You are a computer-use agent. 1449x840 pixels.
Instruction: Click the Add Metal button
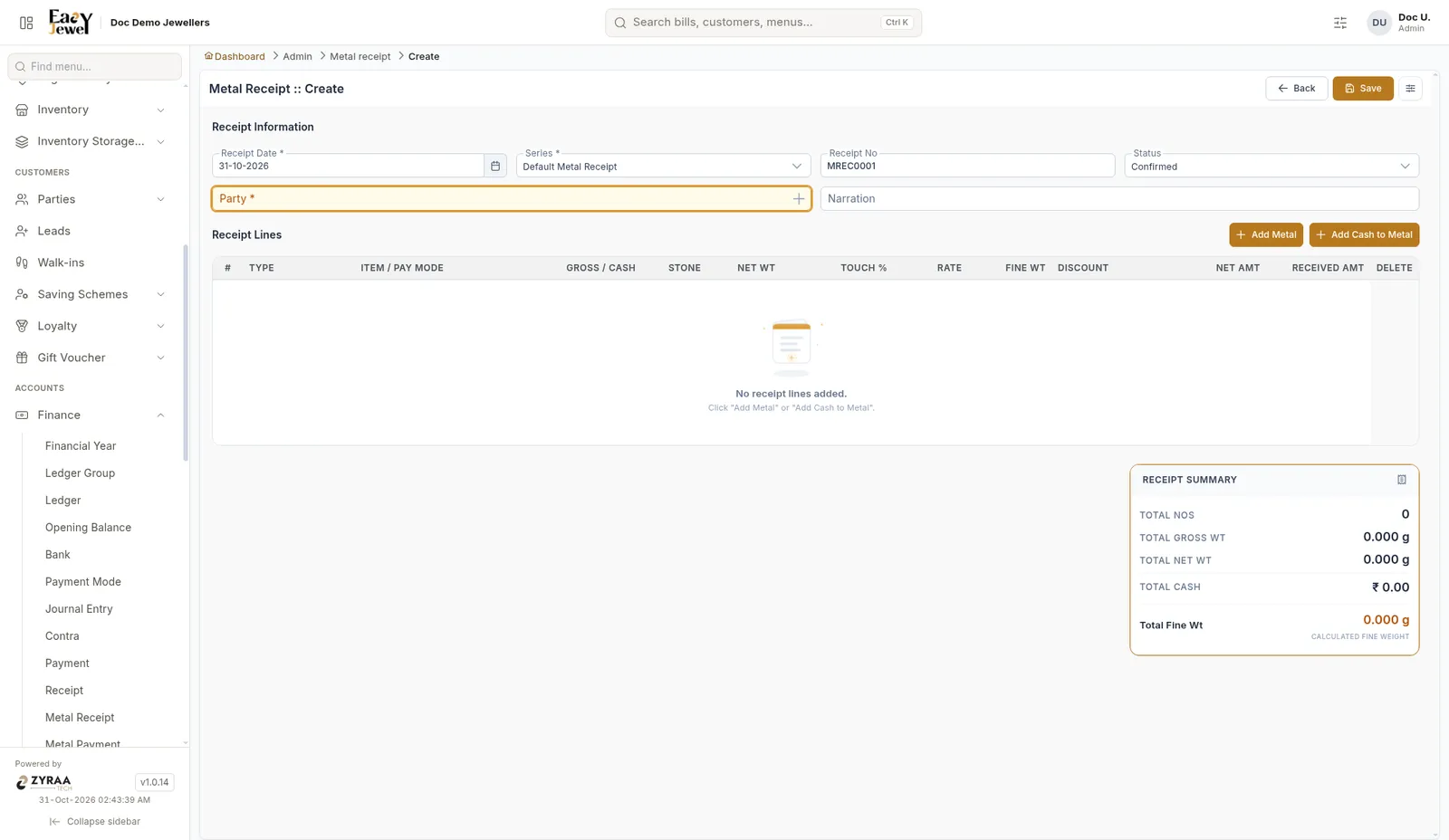coord(1266,234)
